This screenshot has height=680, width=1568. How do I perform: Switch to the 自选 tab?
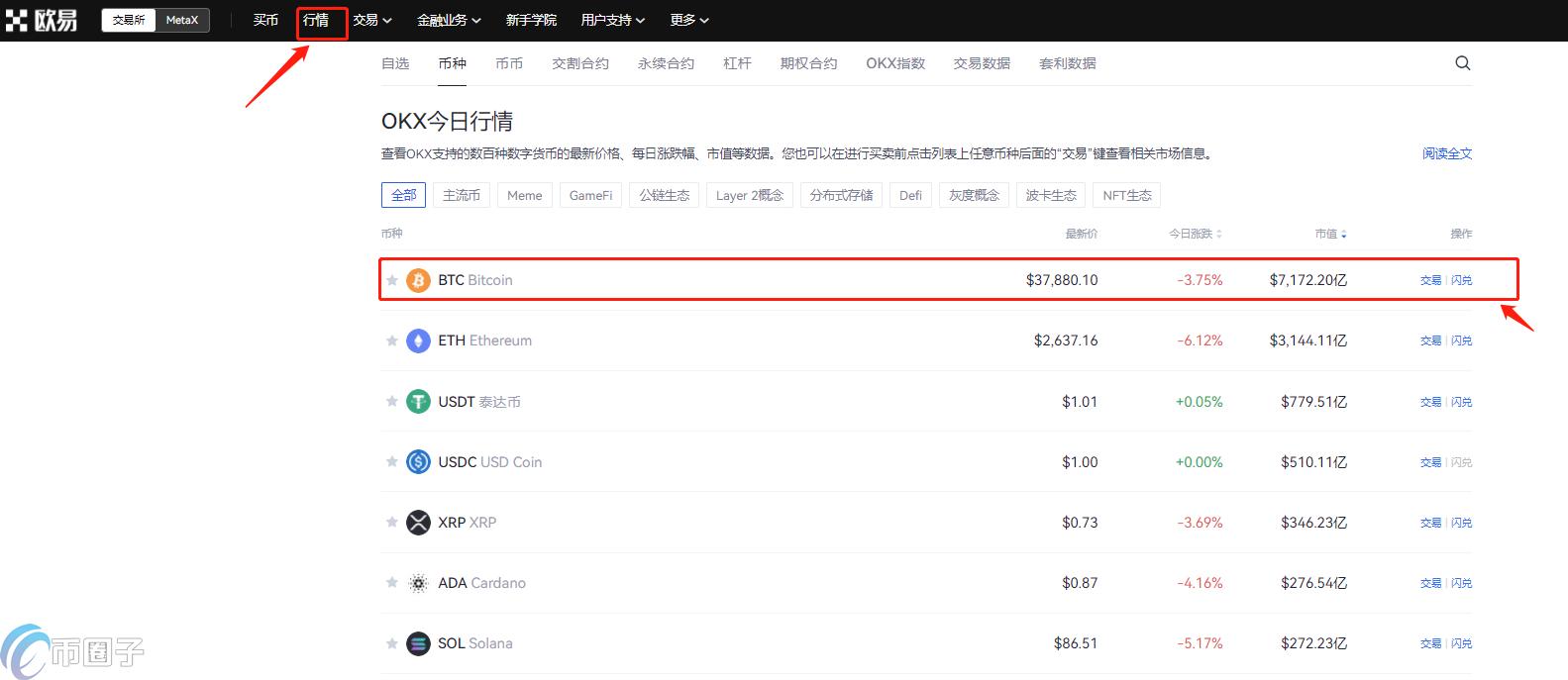click(395, 63)
